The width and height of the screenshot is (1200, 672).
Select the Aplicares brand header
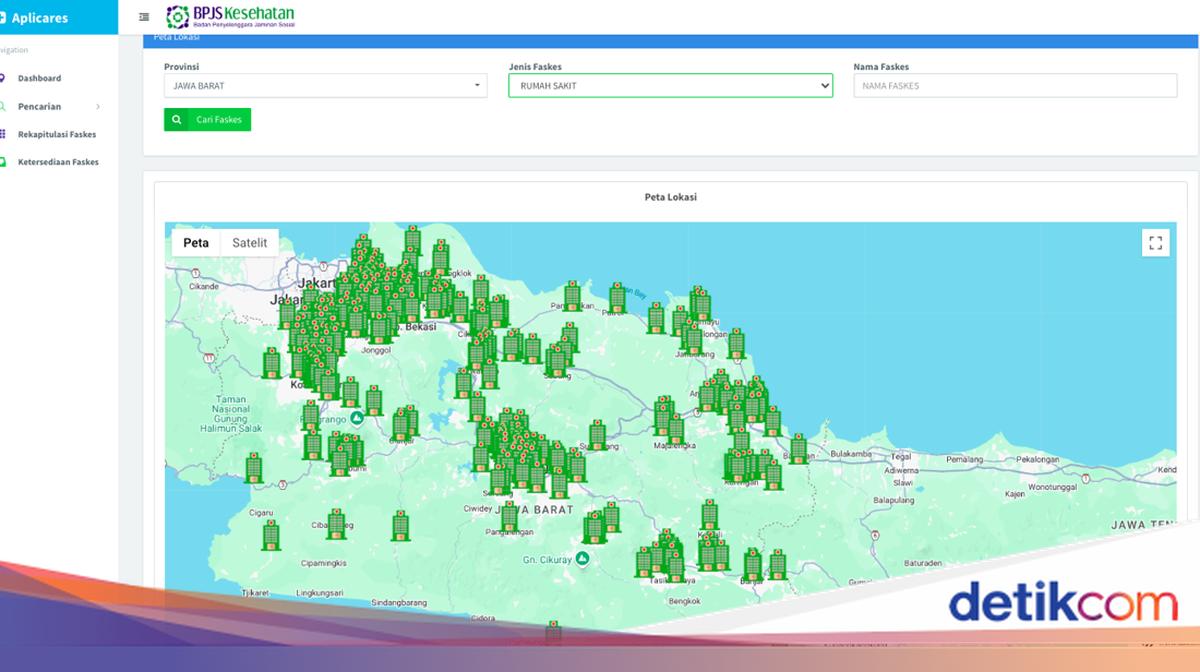coord(40,17)
